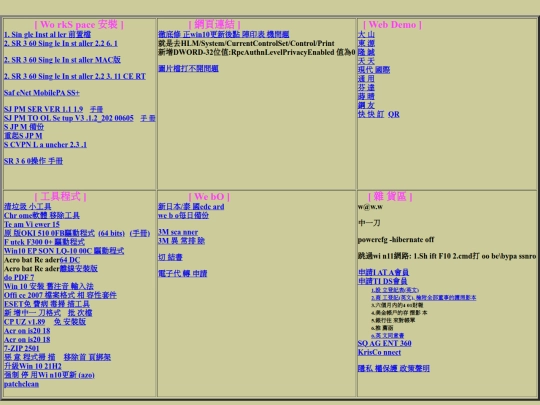The height and width of the screenshot is (405, 540).
Task: Open the SJPM TOOL Setup V3.1.2 link
Action: point(69,118)
